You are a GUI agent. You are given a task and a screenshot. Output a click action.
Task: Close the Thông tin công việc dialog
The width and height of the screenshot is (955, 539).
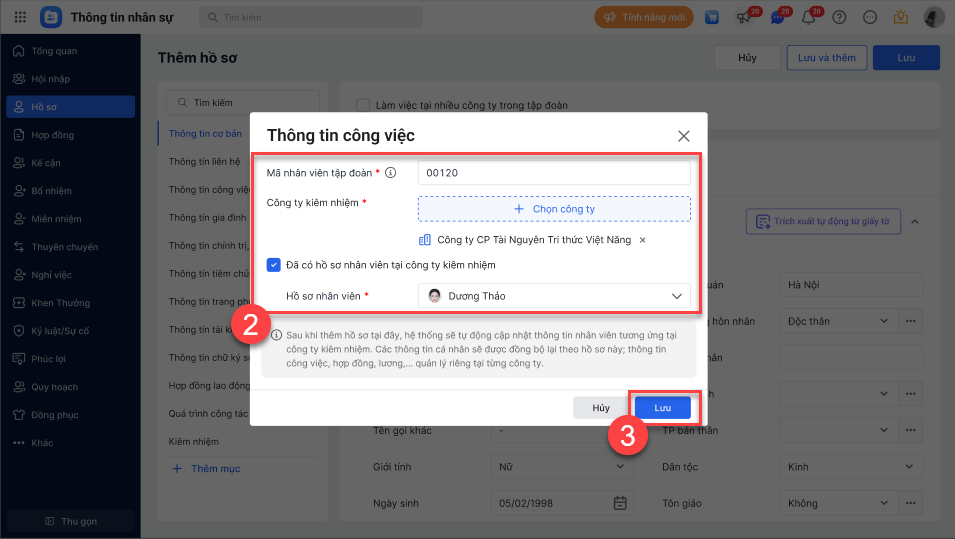pos(684,136)
